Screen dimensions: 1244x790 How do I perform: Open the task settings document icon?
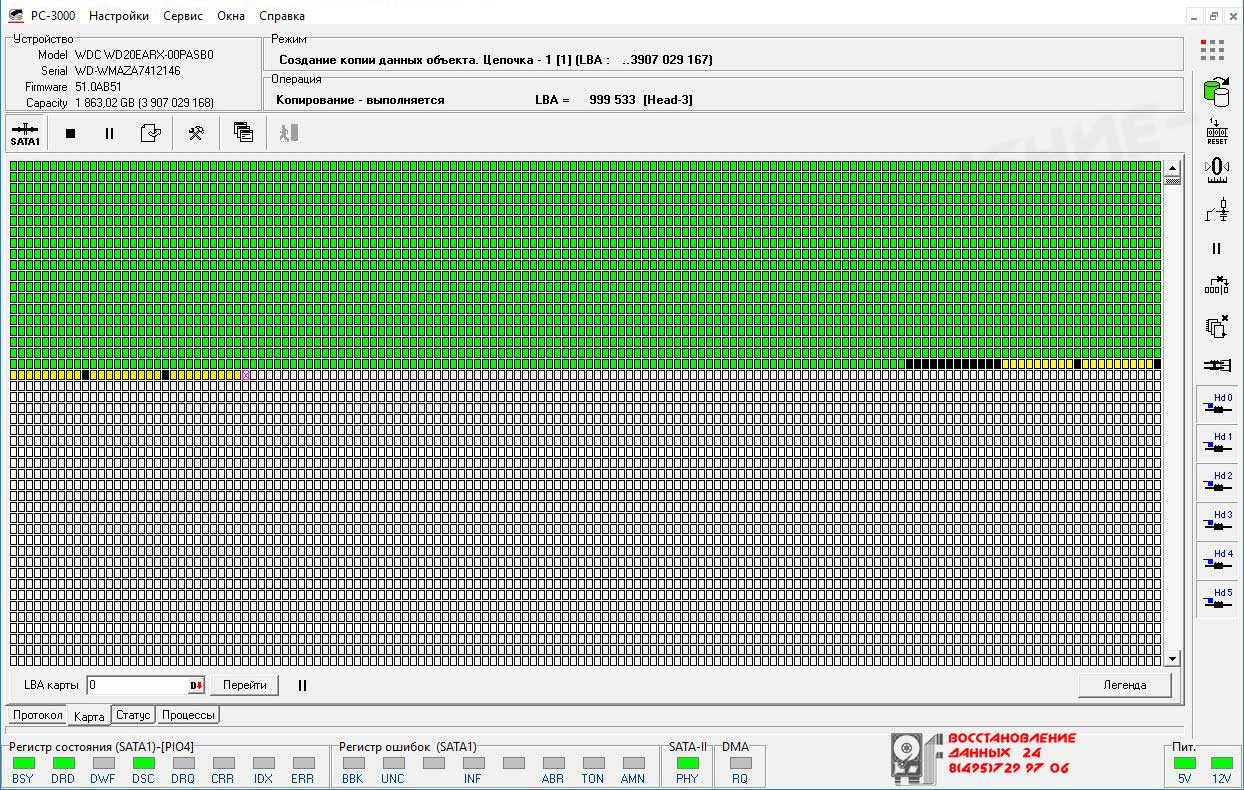click(x=150, y=133)
